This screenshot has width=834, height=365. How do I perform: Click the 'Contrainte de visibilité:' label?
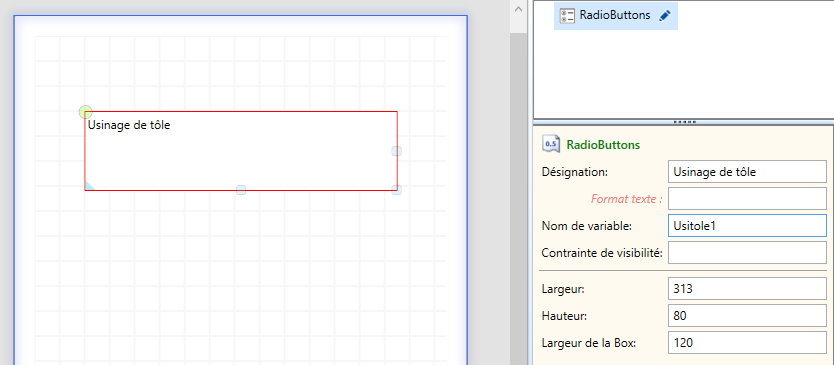pyautogui.click(x=602, y=253)
